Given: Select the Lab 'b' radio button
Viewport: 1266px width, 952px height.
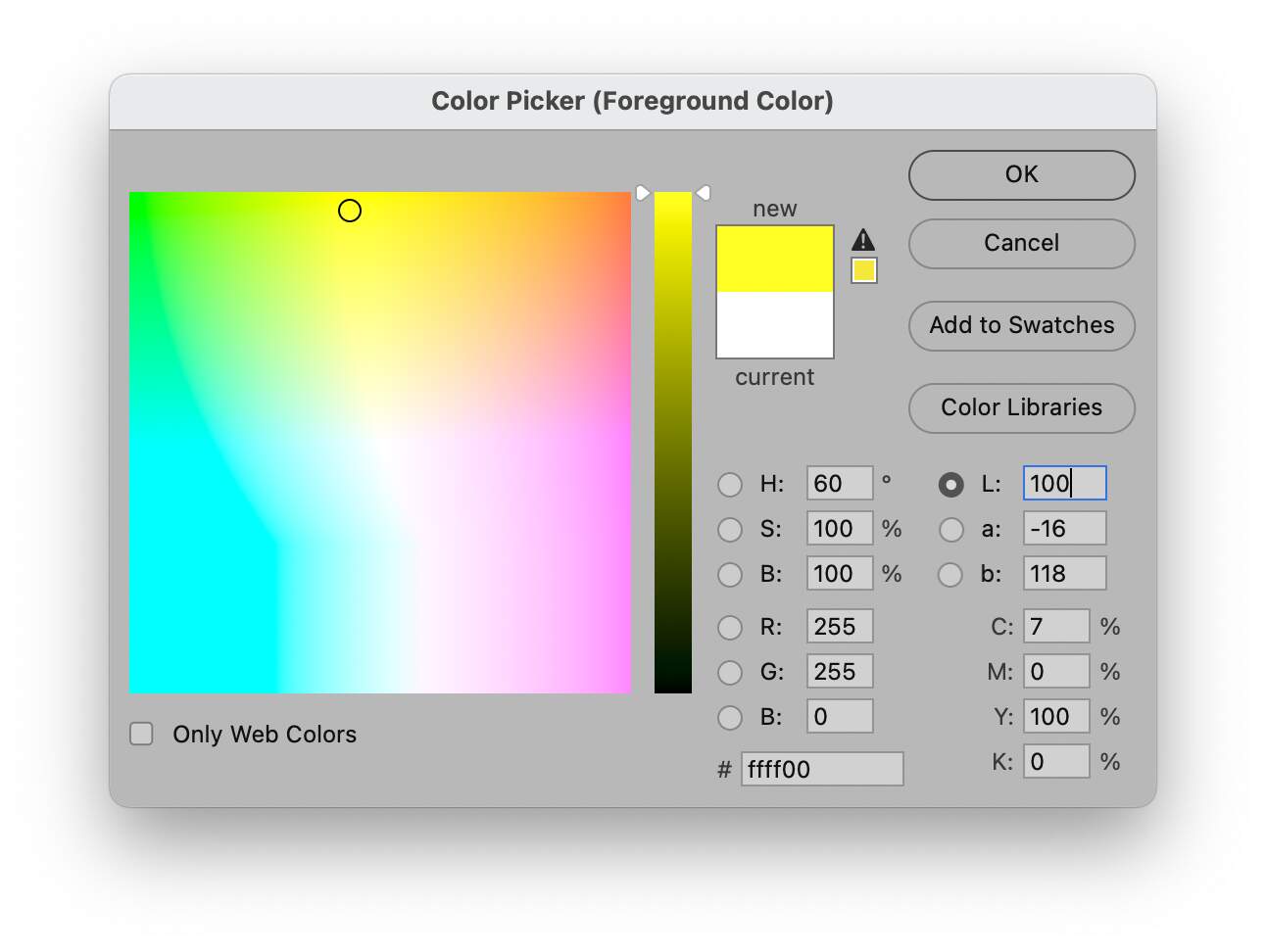Looking at the screenshot, I should tap(950, 574).
